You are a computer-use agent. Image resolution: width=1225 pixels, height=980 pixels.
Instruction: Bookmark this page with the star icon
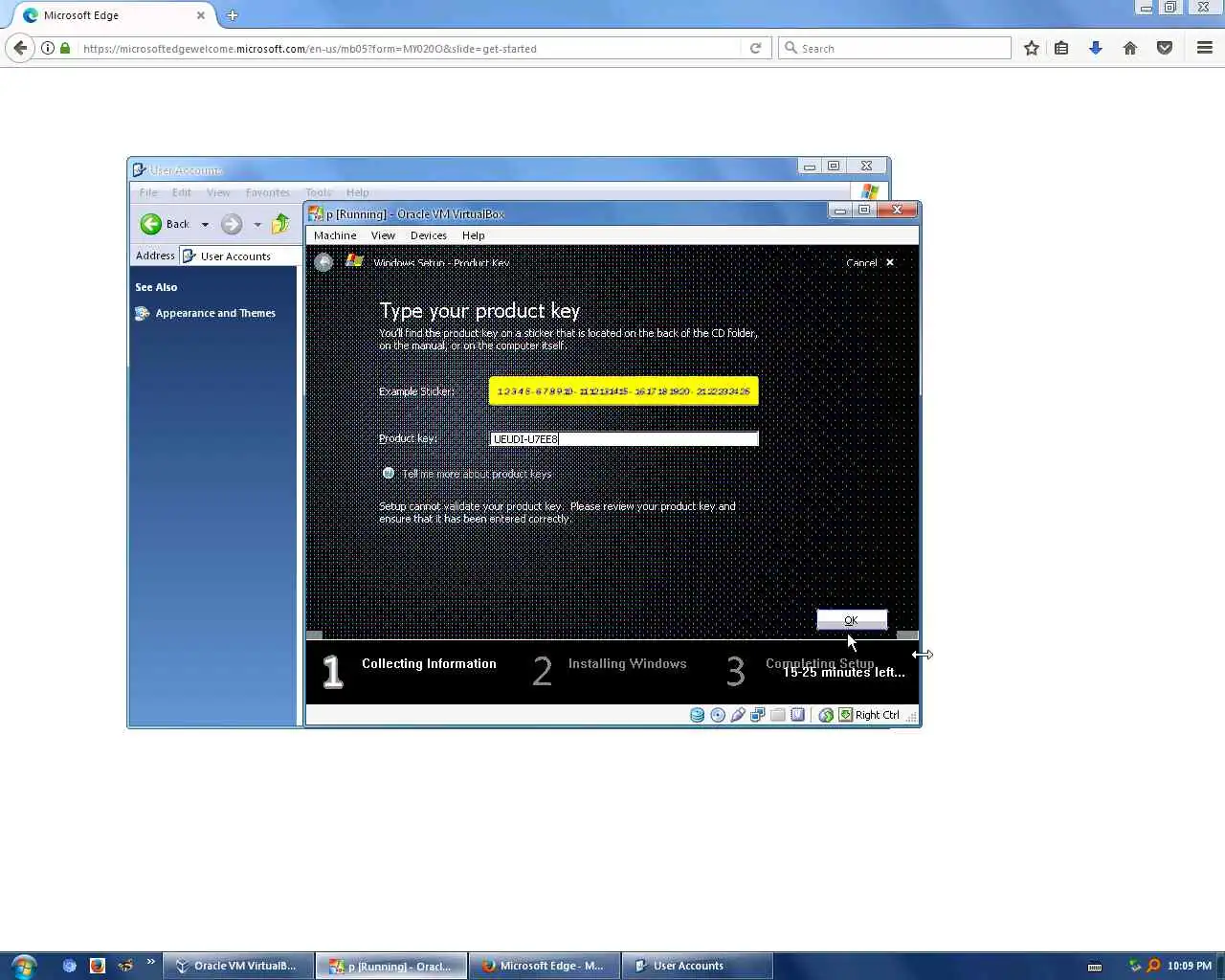click(1032, 48)
